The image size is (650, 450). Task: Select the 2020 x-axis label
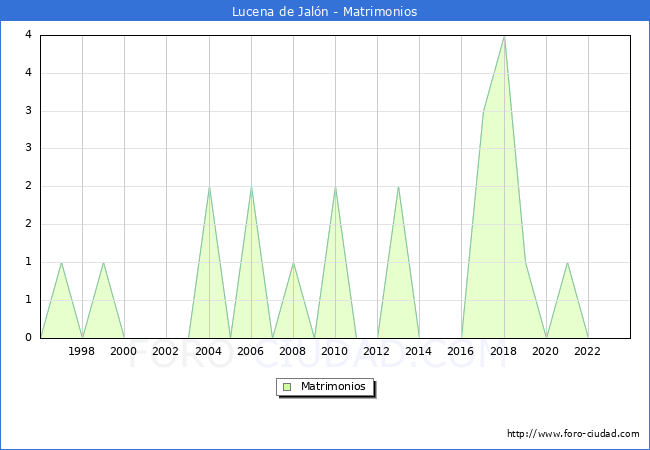[x=546, y=351]
